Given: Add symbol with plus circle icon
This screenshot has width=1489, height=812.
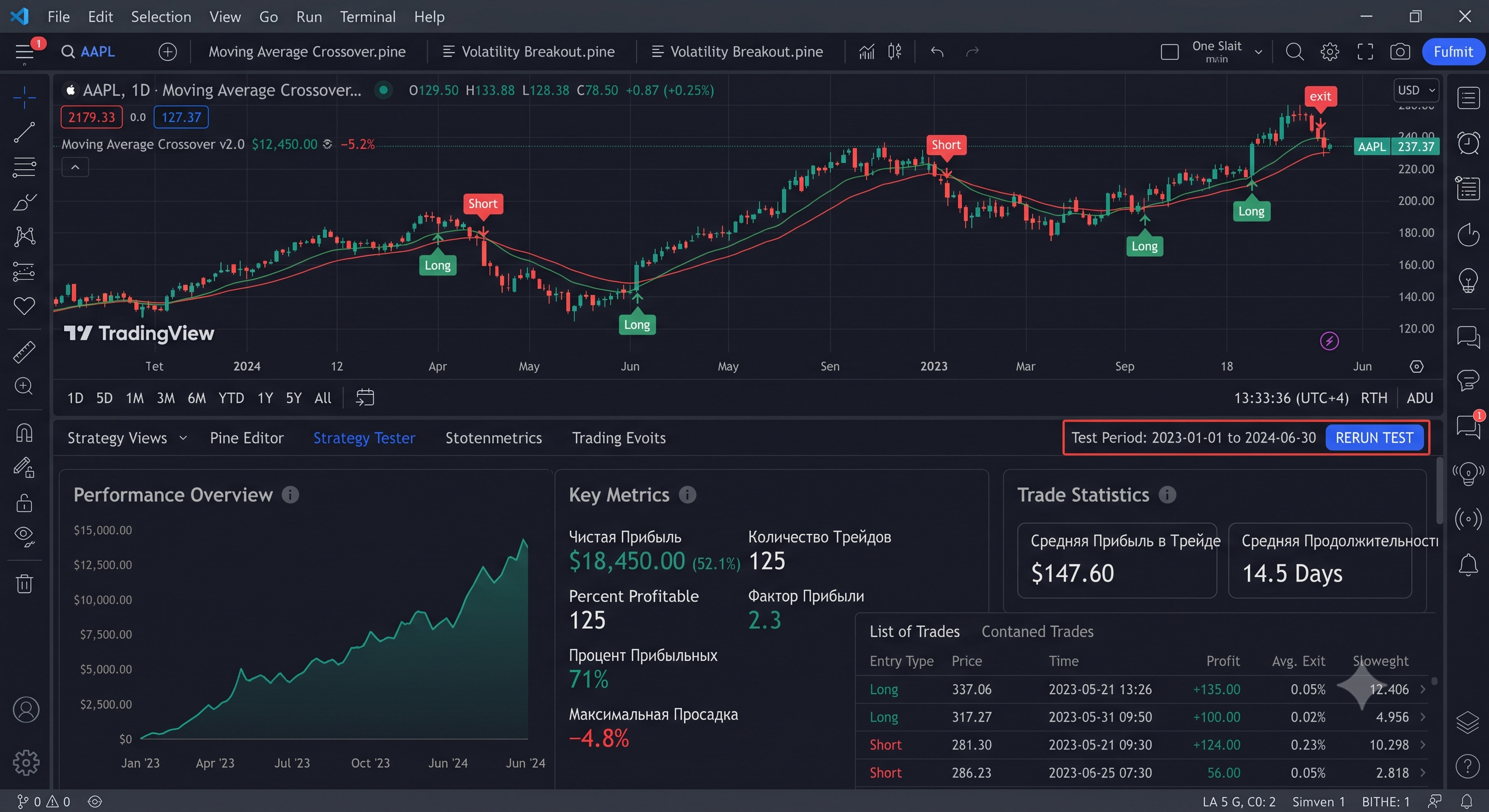Looking at the screenshot, I should (x=168, y=52).
